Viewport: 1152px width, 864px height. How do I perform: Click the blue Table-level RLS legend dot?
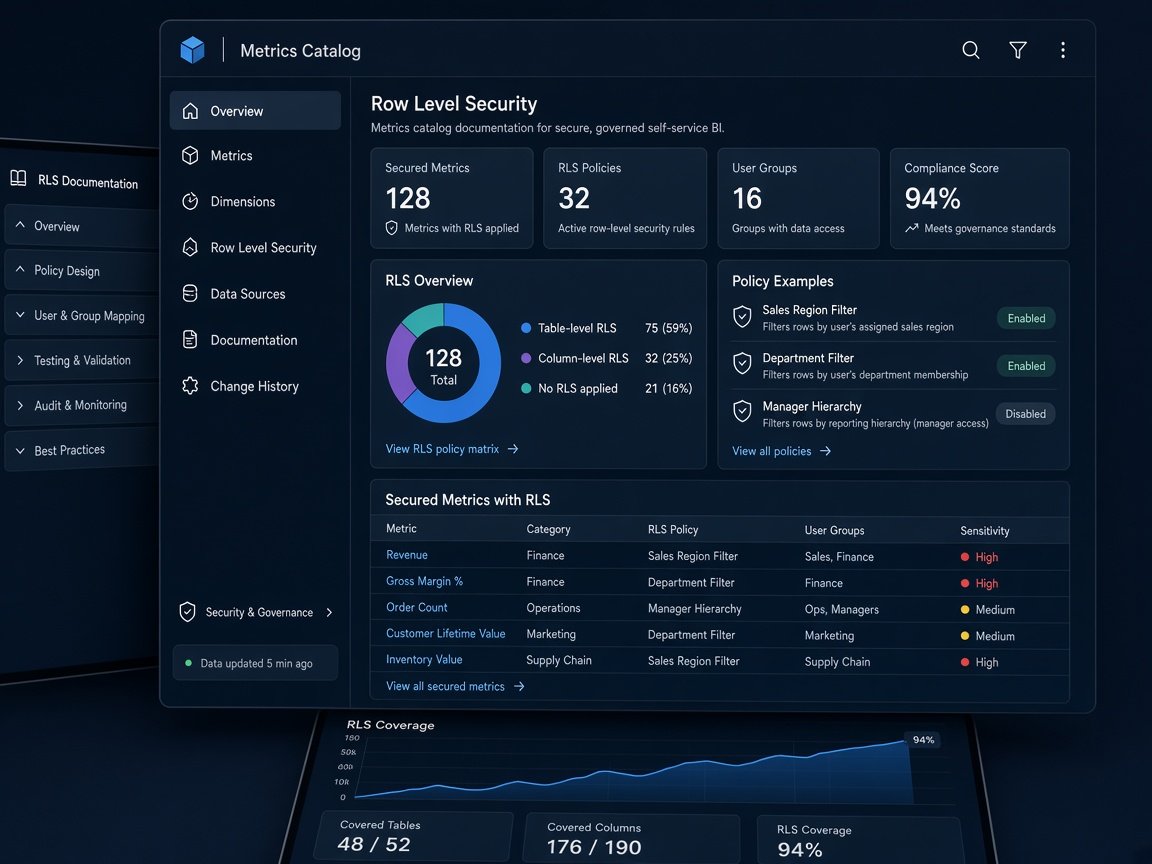click(x=526, y=328)
